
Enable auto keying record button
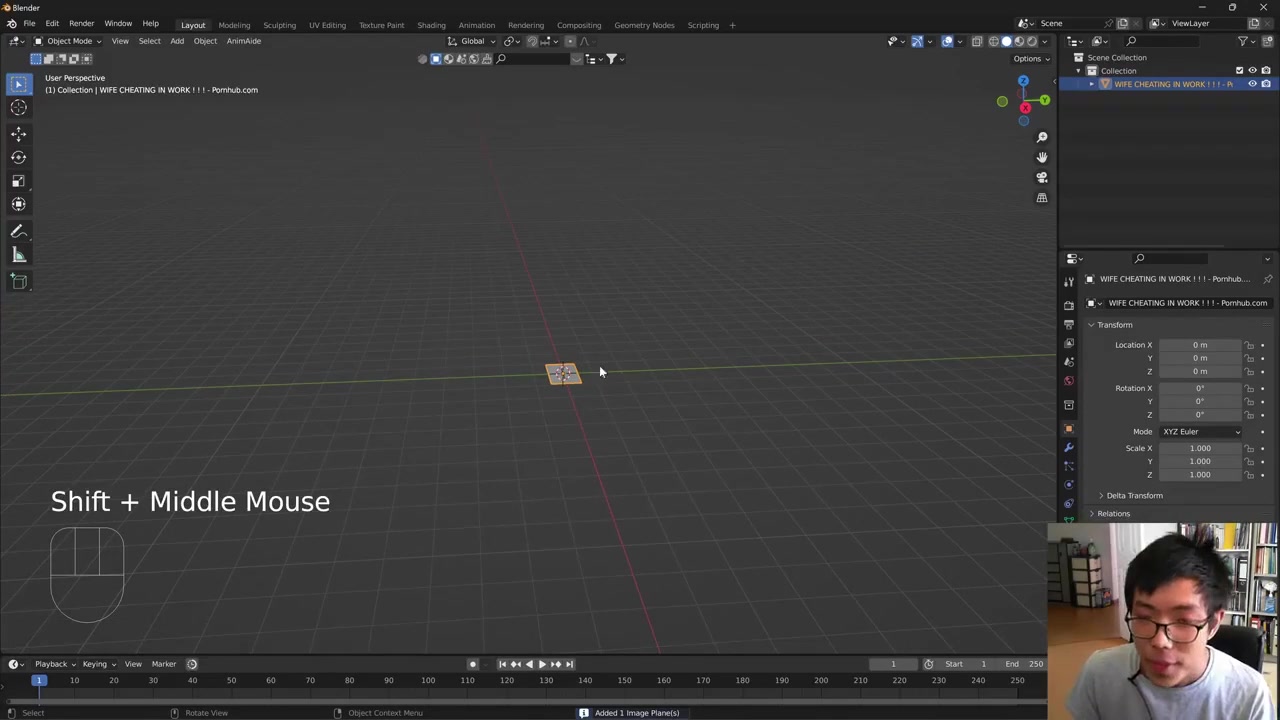(x=473, y=664)
